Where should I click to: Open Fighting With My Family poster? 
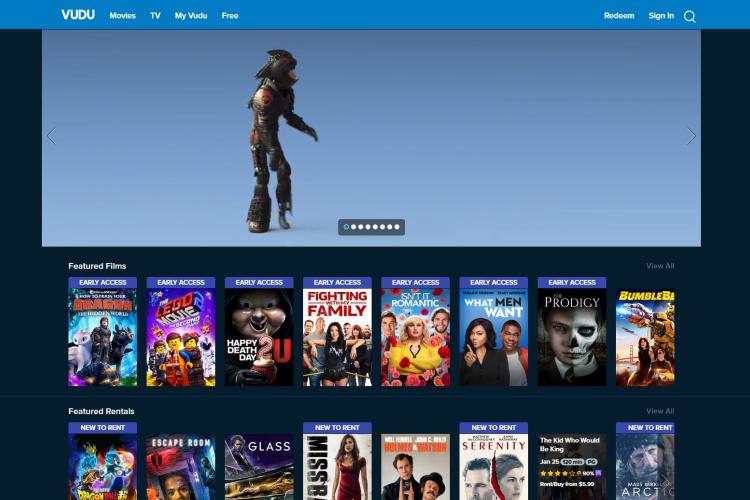pyautogui.click(x=337, y=332)
